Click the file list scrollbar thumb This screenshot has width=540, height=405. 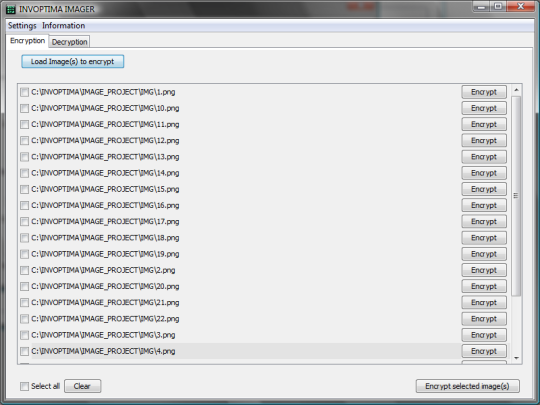pos(516,196)
